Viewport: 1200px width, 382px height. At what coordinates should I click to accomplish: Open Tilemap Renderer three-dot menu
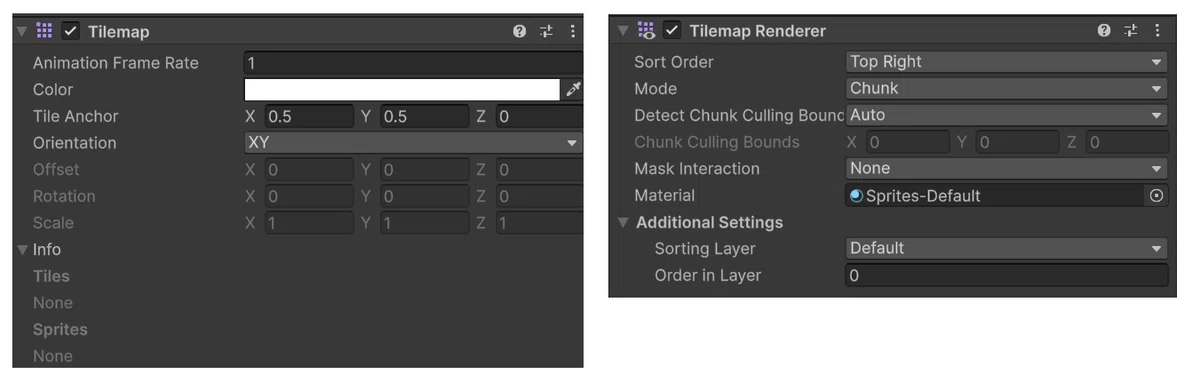pos(1157,31)
